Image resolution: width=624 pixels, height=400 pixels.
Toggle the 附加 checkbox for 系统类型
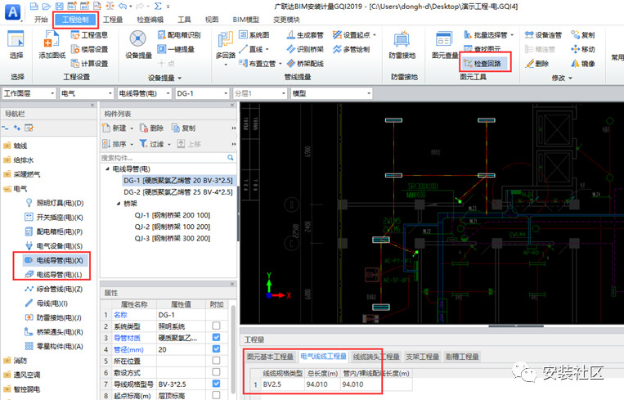click(216, 326)
